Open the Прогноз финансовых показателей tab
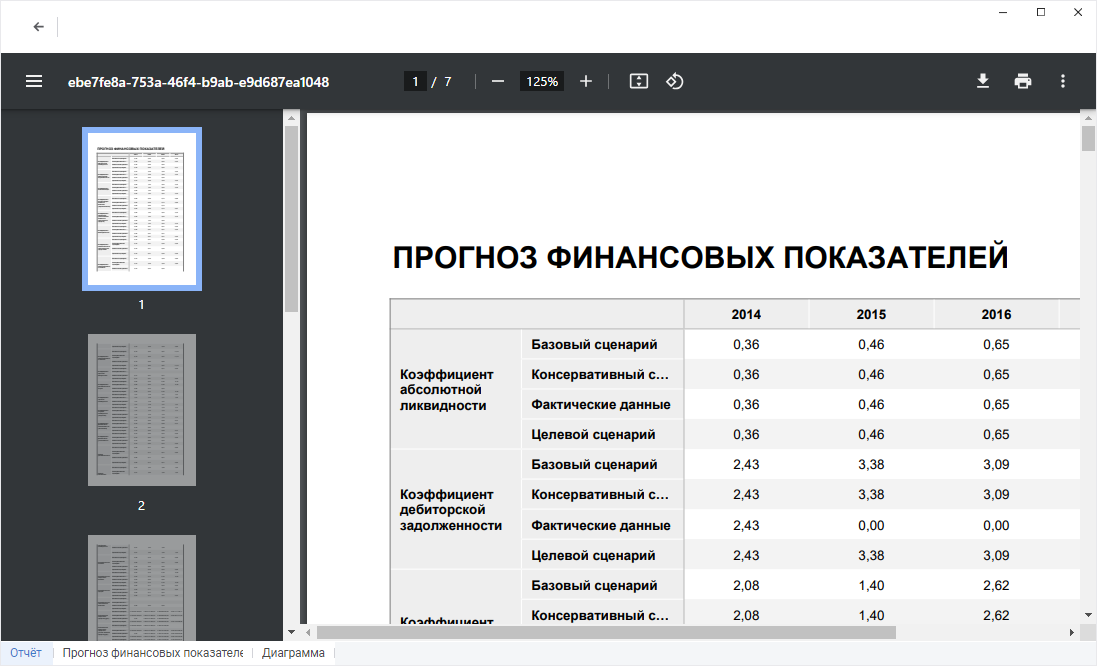 152,653
